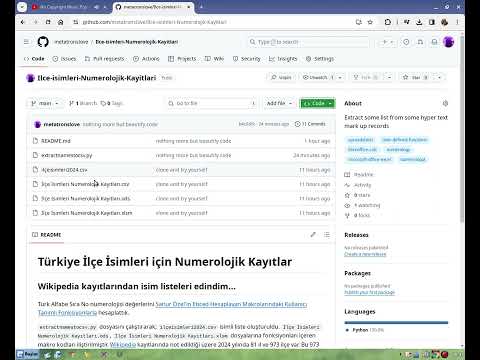Image resolution: width=480 pixels, height=360 pixels.
Task: Open the taskbar Start button
Action: coord(28,354)
